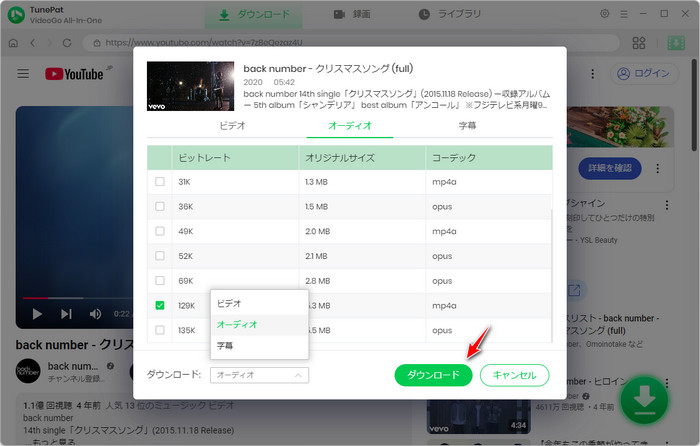Check the 36K bitrate row
Screen dimensions: 700x446
pyautogui.click(x=160, y=206)
